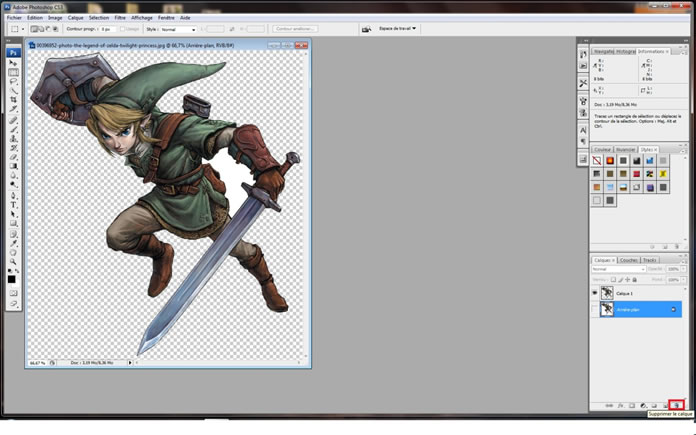Click the Arrière-plan layer thumbnail
The width and height of the screenshot is (696, 435).
coord(607,309)
